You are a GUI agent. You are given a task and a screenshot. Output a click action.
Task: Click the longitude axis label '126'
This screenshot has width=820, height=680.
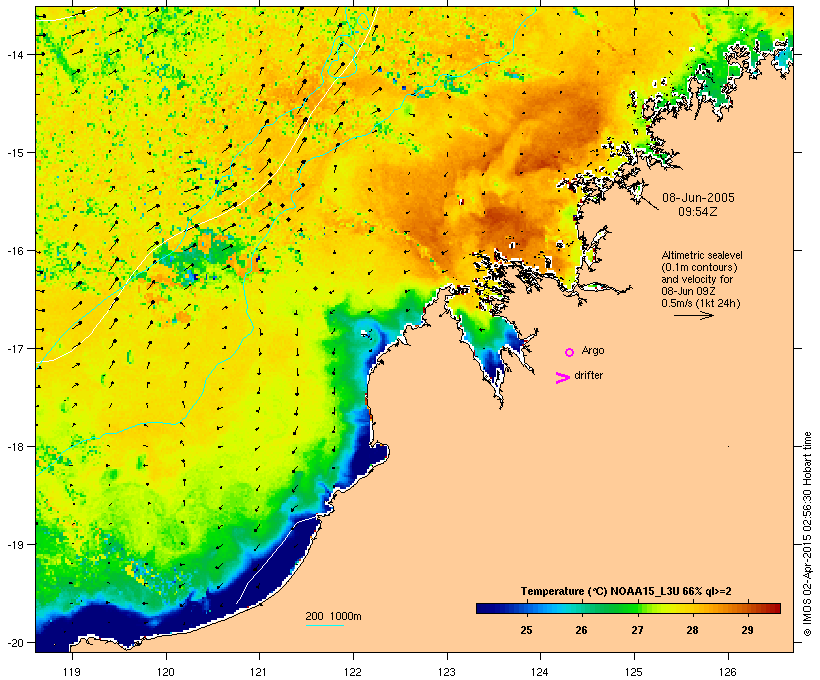[x=728, y=672]
